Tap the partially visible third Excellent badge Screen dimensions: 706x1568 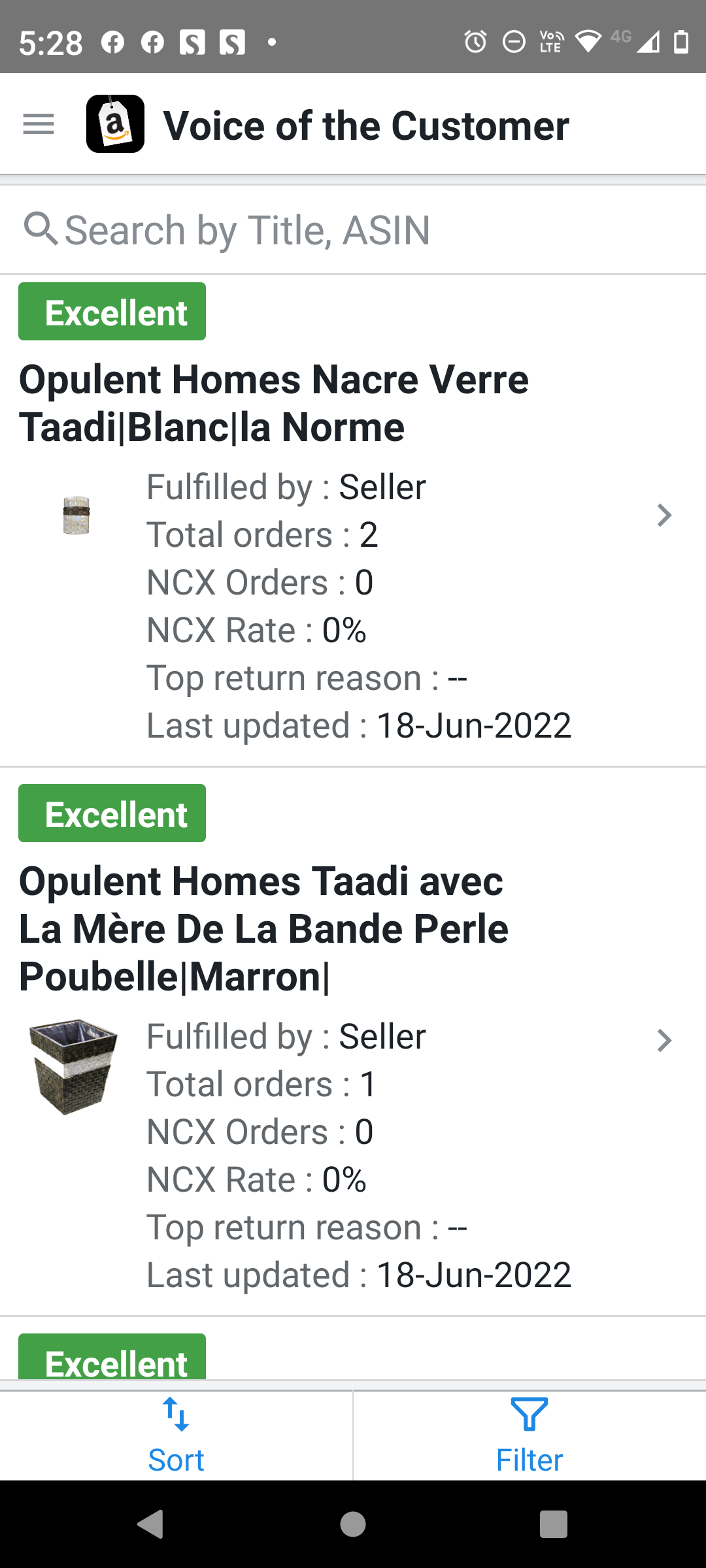click(112, 1356)
